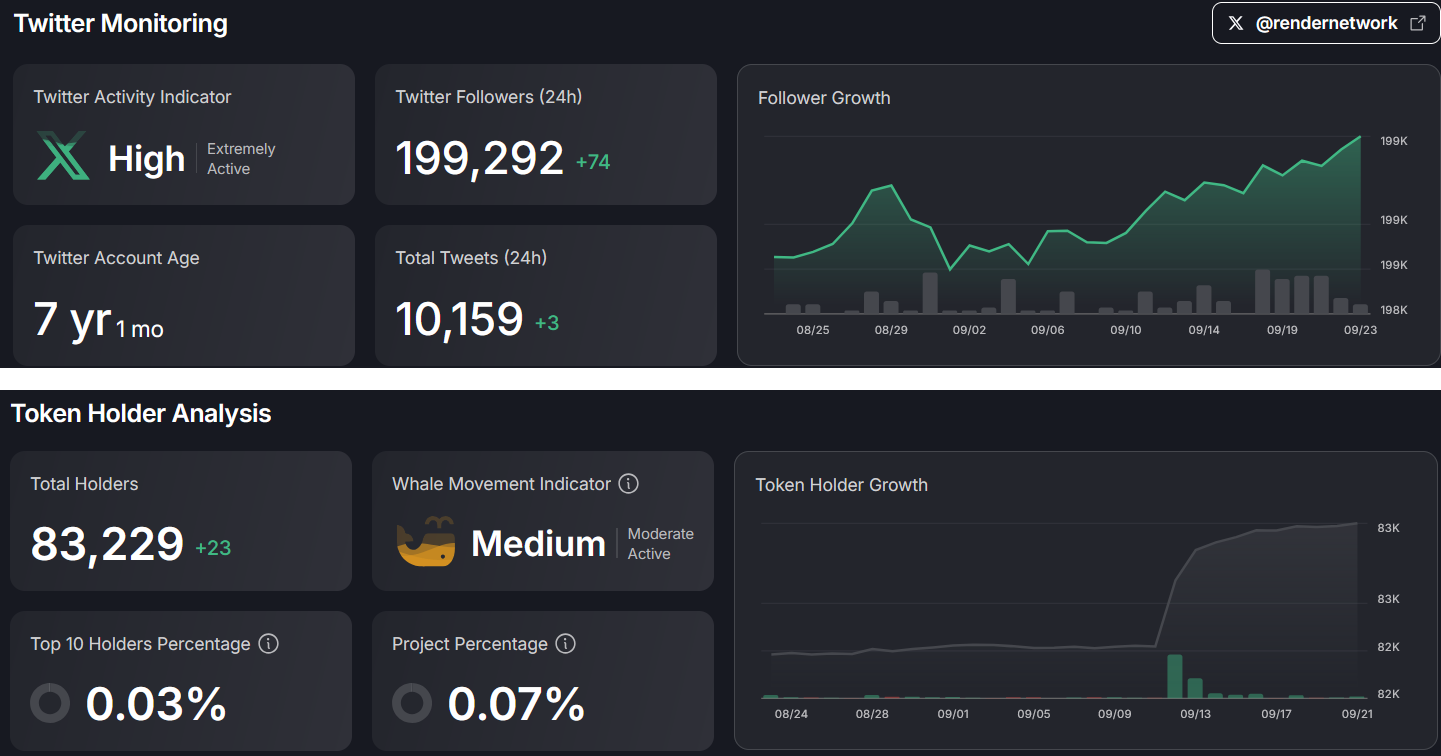Viewport: 1441px width, 756px height.
Task: Click the total tweets value 10,159
Action: (x=459, y=319)
